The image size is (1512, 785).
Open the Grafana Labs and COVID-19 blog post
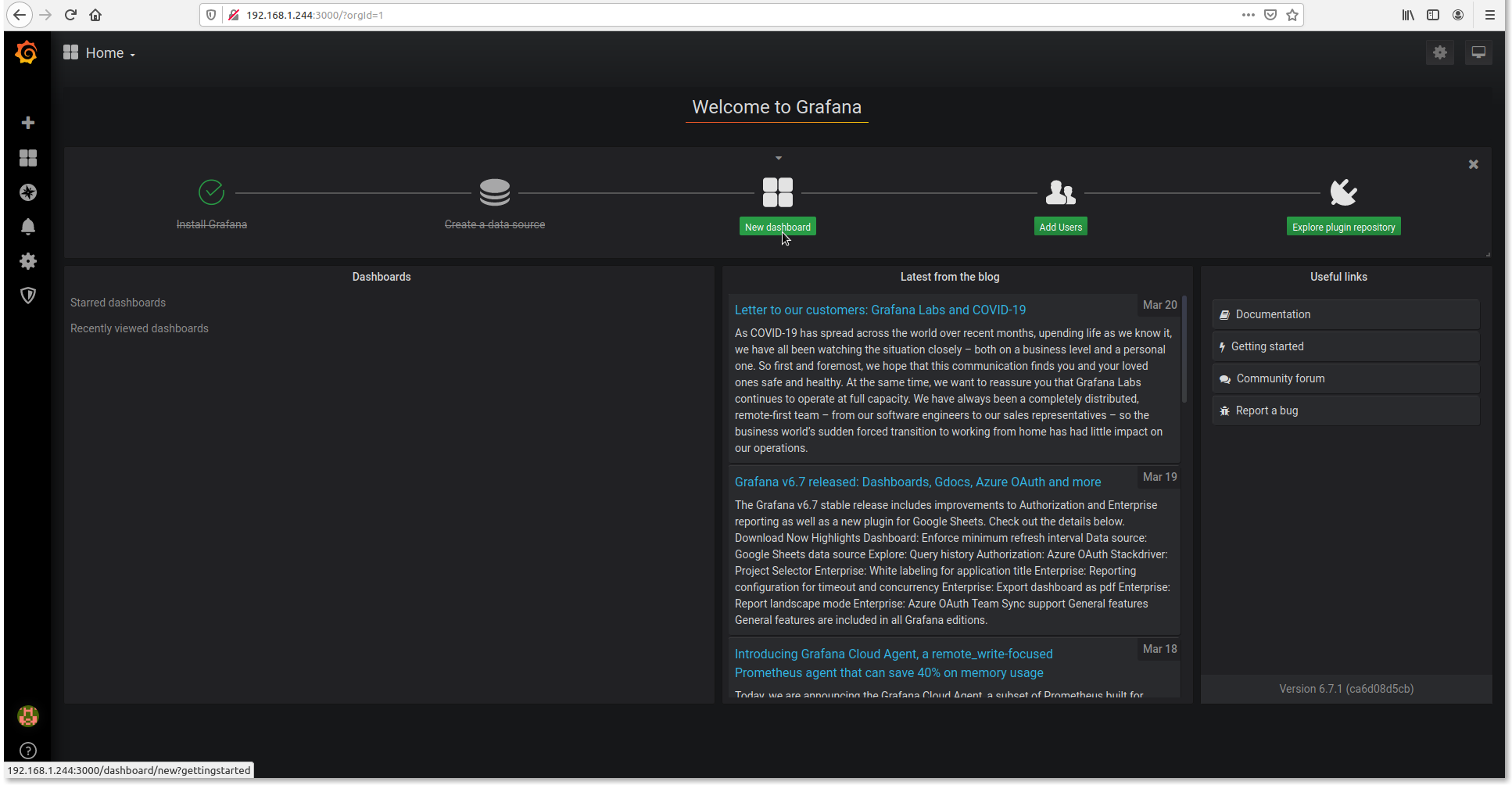pos(880,310)
